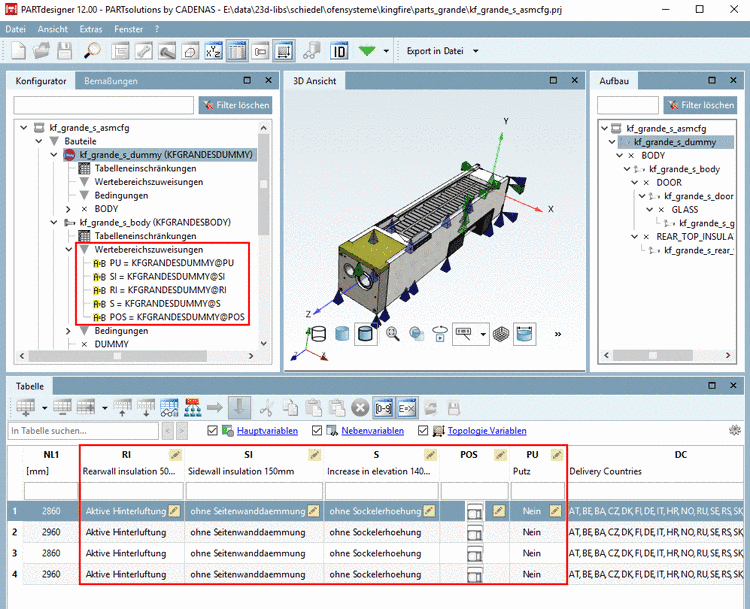The width and height of the screenshot is (750, 609).
Task: Show more 3D view tools via » button
Action: tap(558, 334)
